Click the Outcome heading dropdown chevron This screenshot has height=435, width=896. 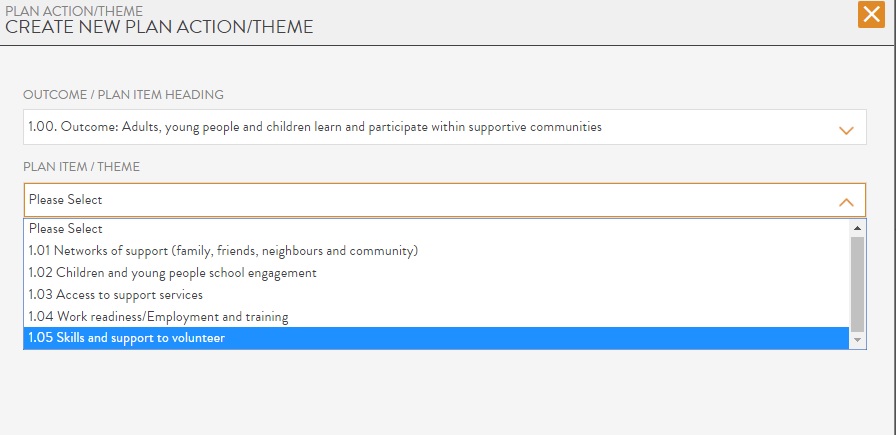pos(846,129)
